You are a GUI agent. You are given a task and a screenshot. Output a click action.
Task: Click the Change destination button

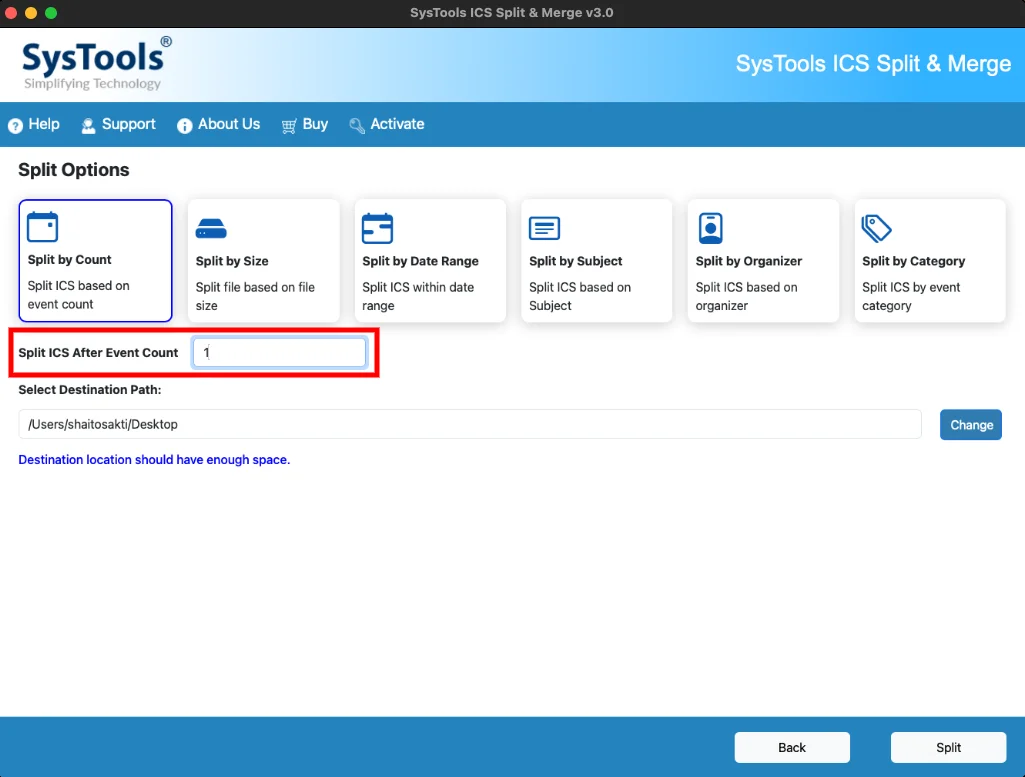tap(971, 425)
